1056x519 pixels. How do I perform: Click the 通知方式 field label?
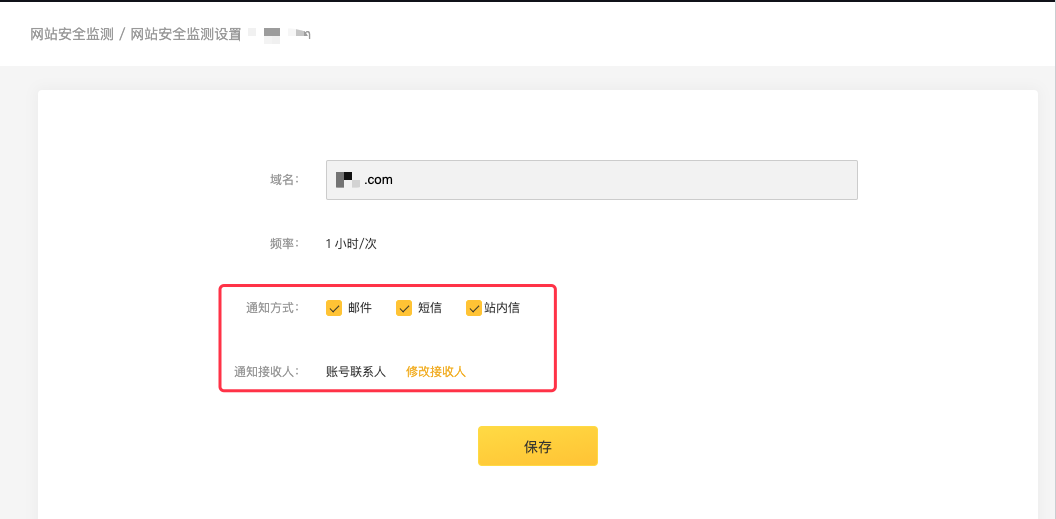(272, 308)
